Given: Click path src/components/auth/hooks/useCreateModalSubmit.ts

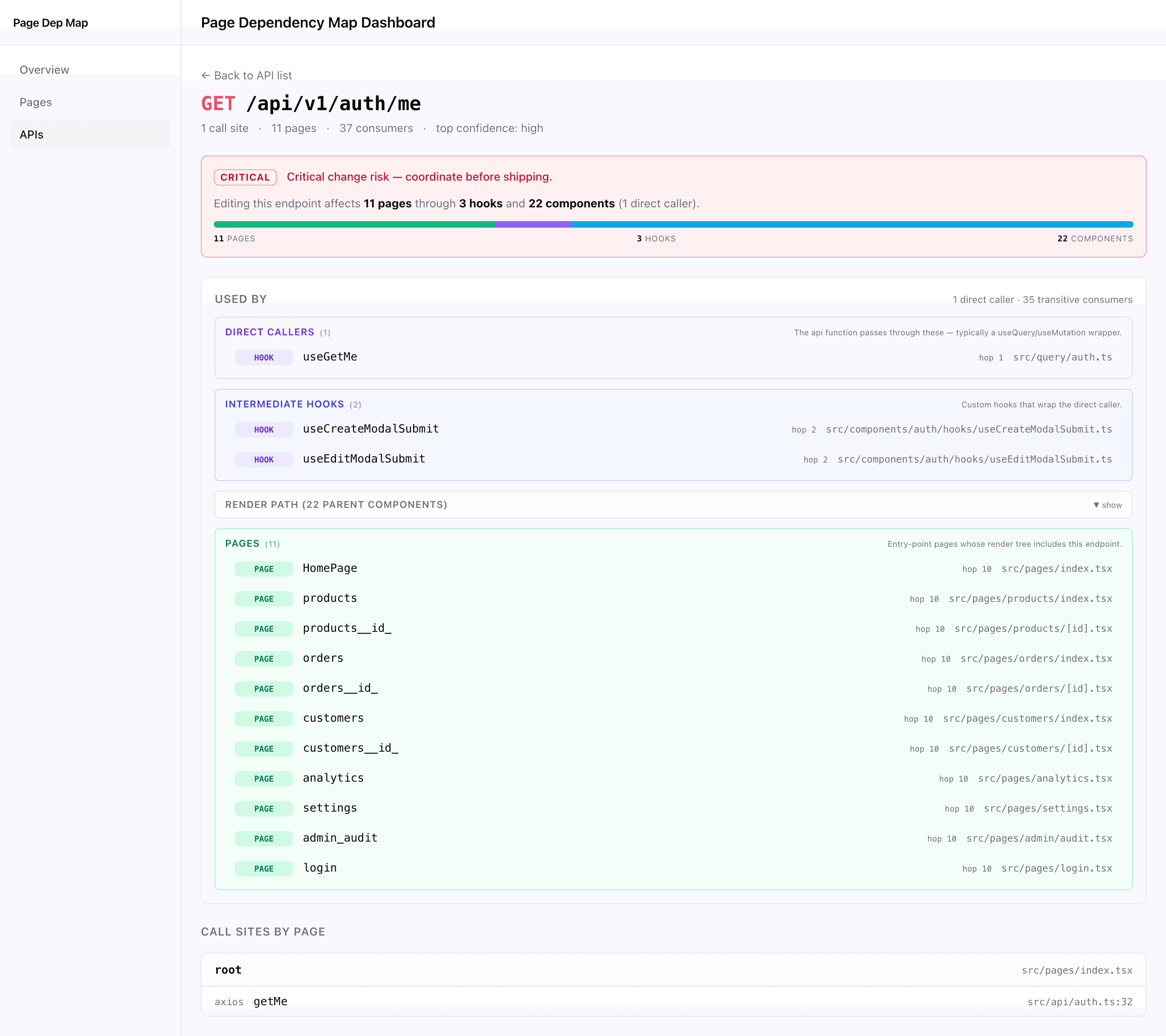Looking at the screenshot, I should coord(968,429).
